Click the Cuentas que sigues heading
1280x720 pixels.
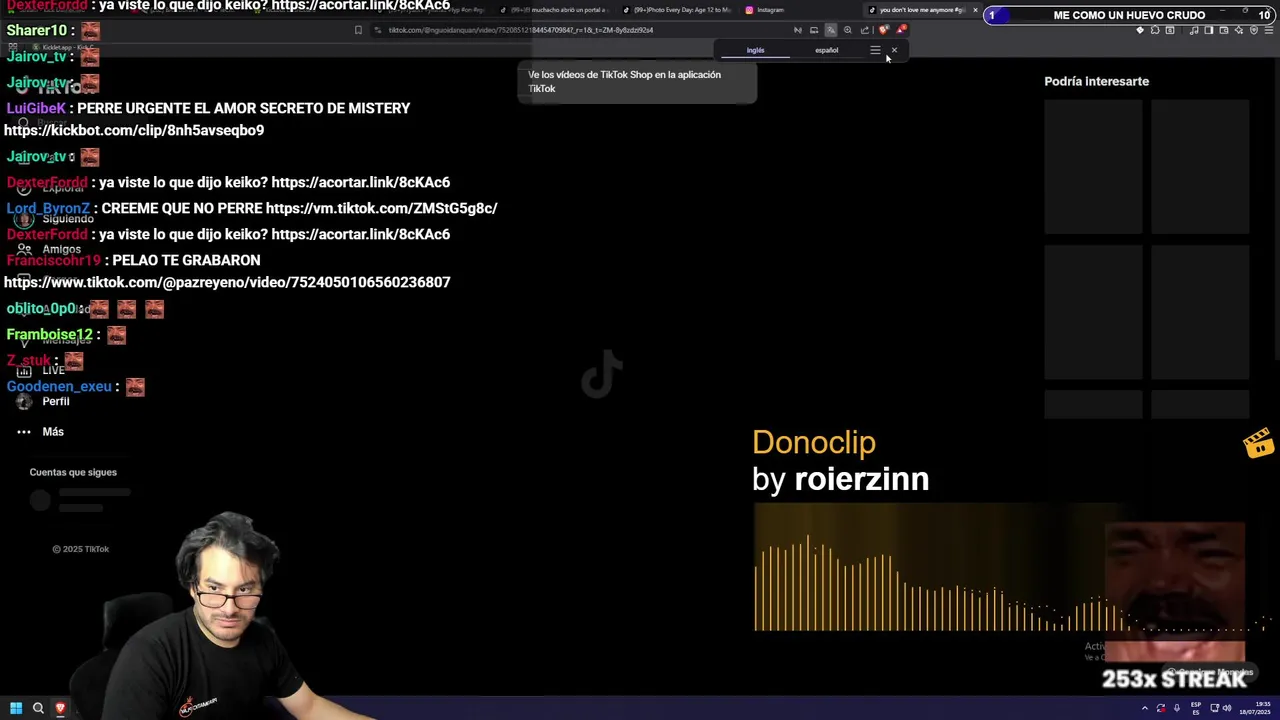73,472
